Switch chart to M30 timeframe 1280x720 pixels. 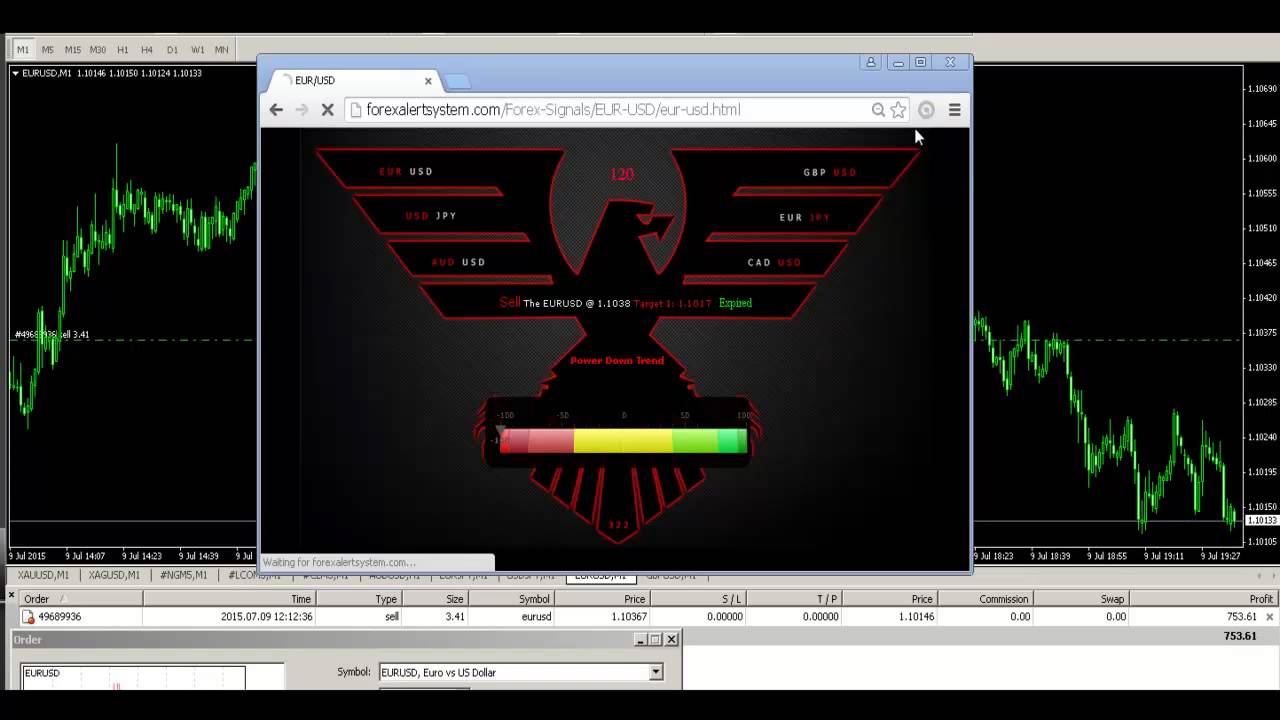(97, 49)
